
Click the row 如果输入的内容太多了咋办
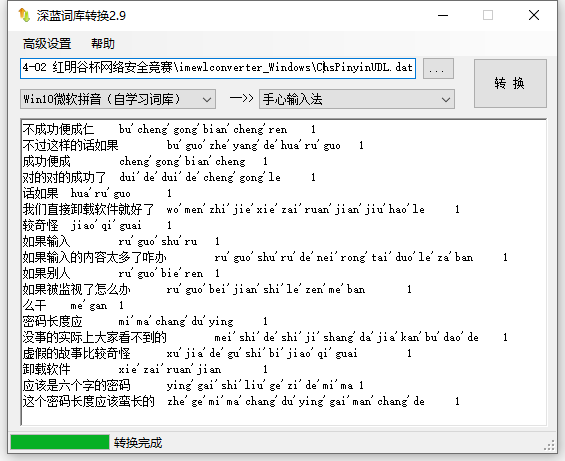point(265,257)
